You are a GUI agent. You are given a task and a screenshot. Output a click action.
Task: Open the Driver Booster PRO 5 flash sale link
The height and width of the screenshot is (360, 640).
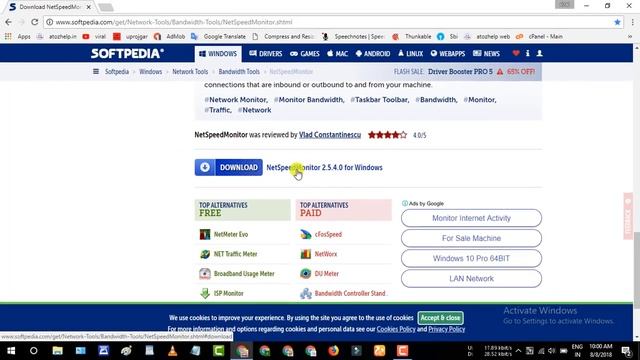point(460,71)
